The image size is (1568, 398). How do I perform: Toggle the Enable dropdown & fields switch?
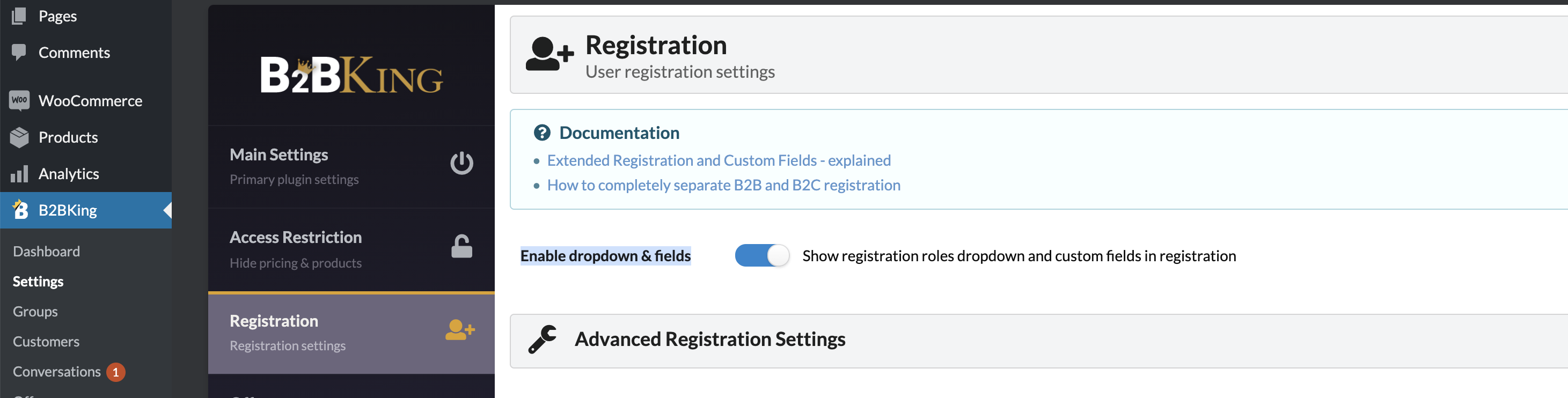[761, 256]
